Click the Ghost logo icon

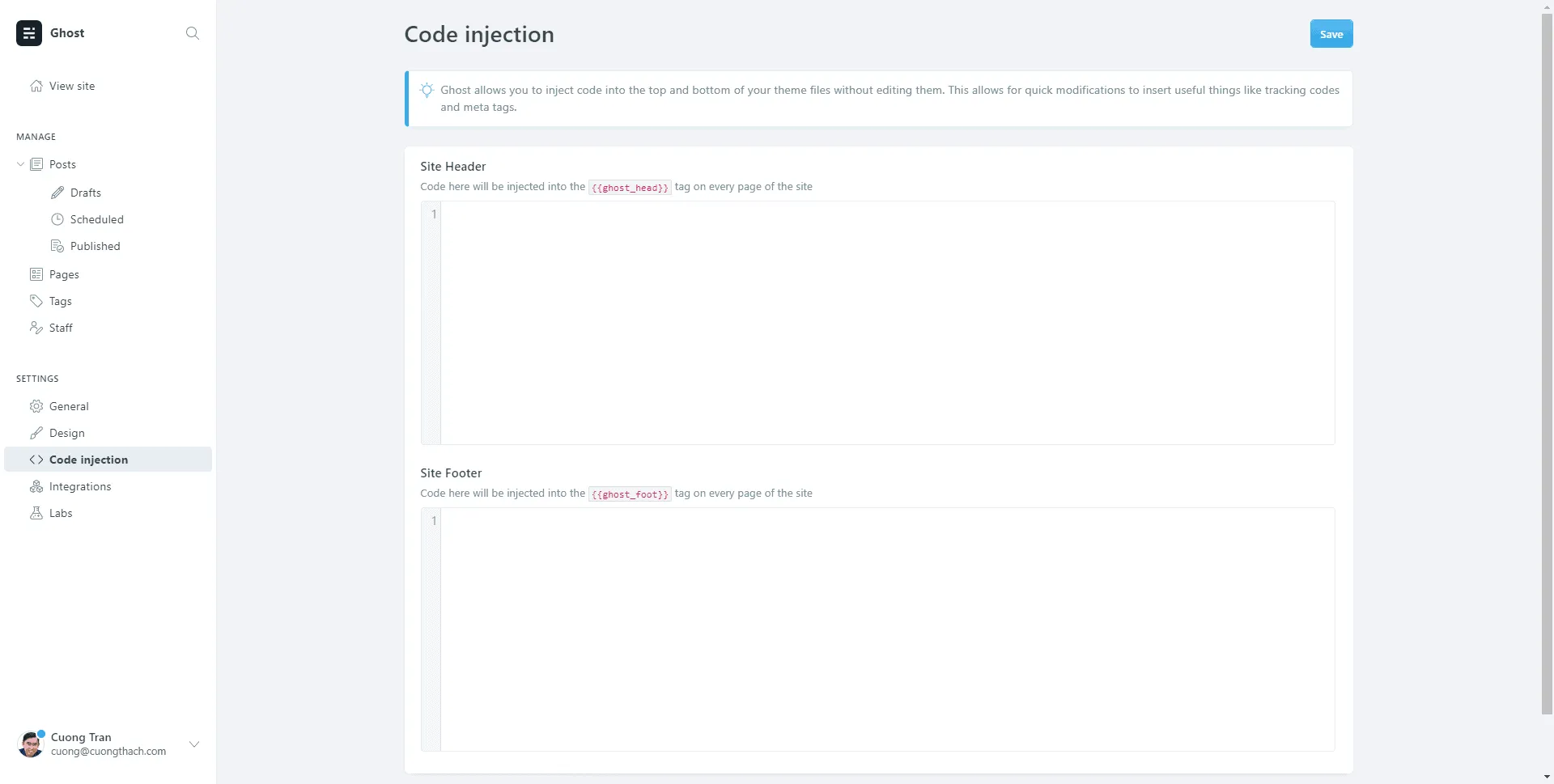29,33
